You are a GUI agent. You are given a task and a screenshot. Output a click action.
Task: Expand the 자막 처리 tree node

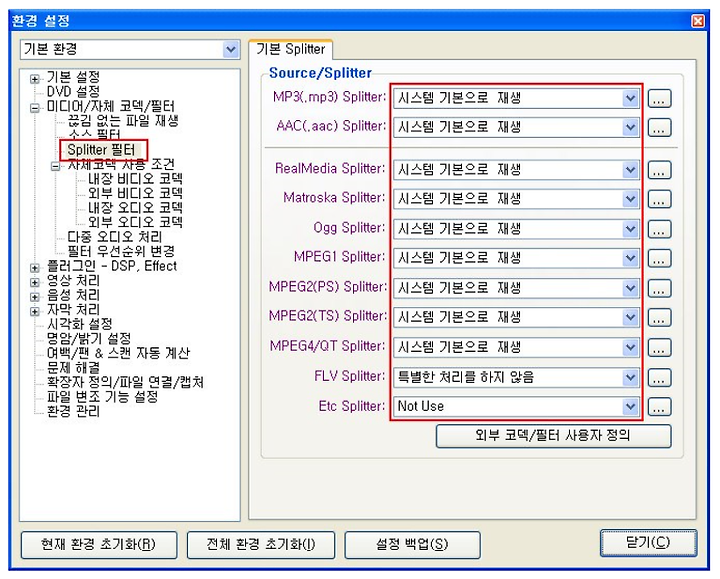(34, 311)
